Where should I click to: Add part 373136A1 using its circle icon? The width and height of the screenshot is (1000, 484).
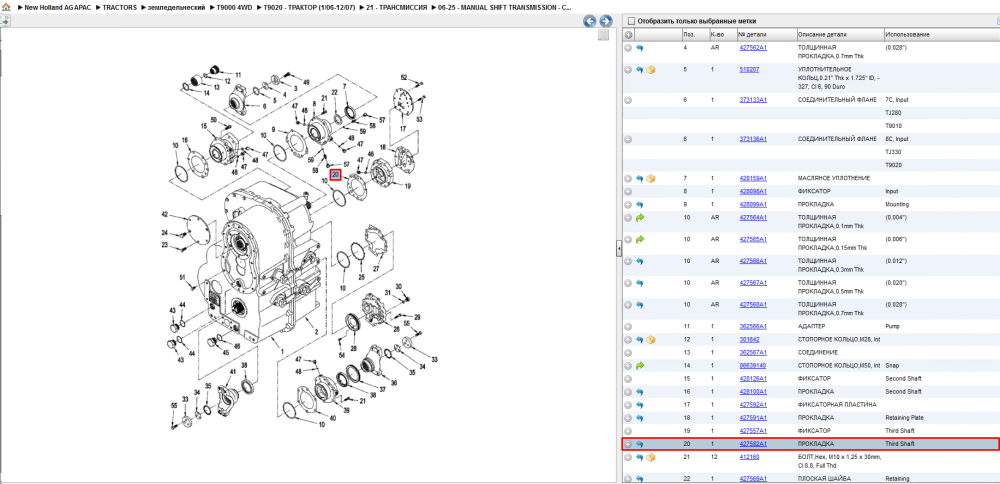pos(628,139)
